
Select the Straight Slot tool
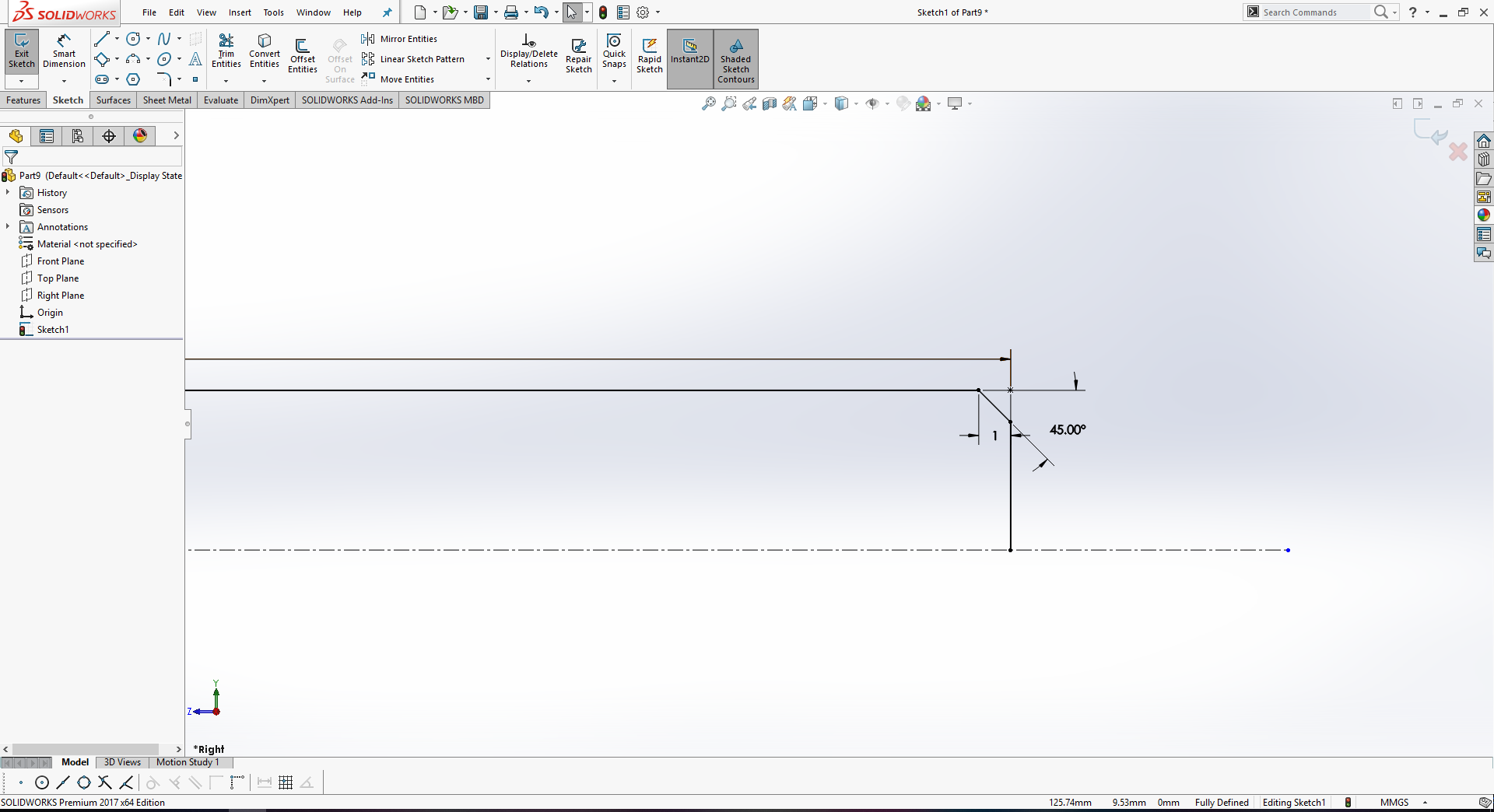tap(102, 79)
